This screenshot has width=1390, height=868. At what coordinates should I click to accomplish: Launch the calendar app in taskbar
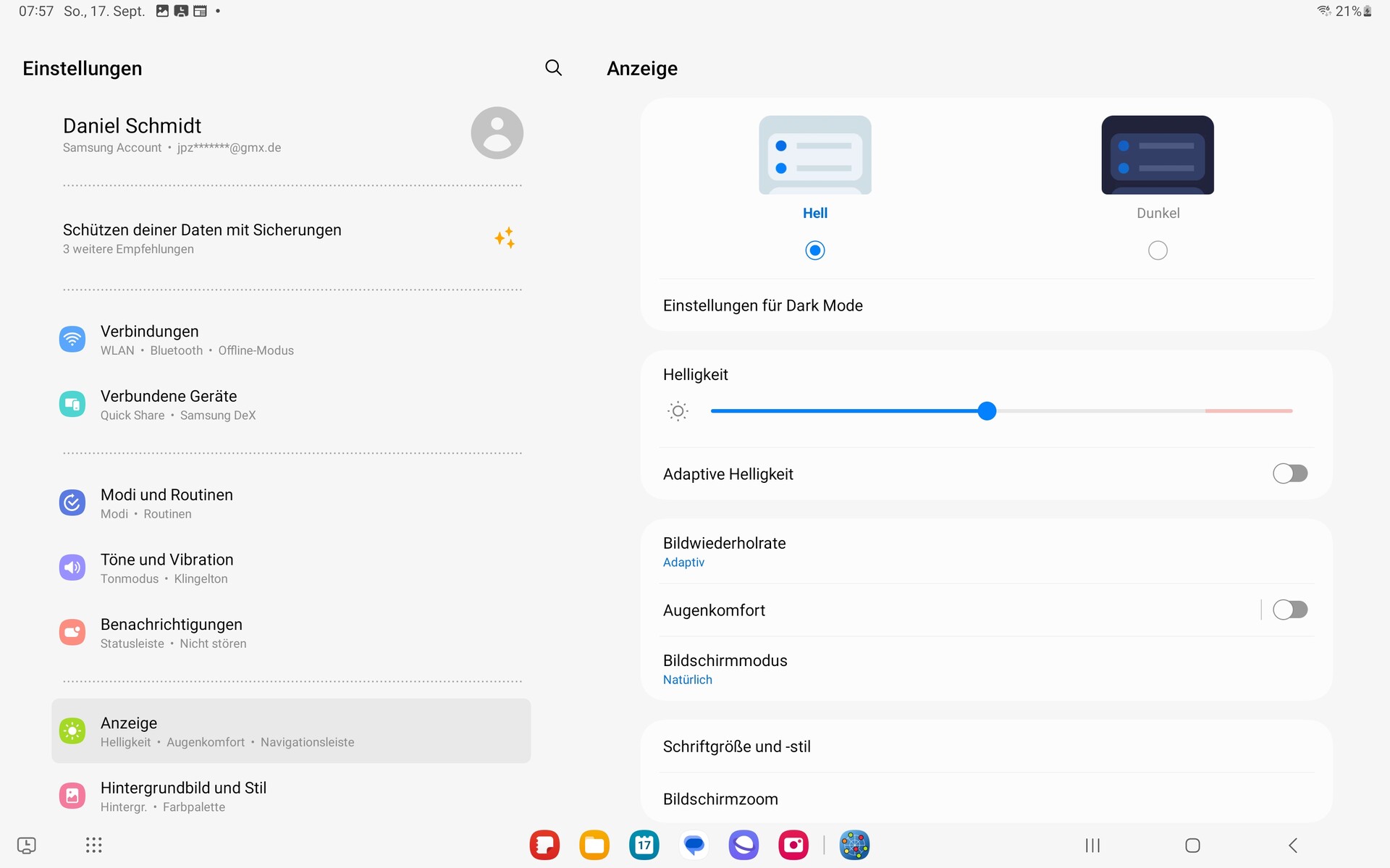[x=644, y=845]
